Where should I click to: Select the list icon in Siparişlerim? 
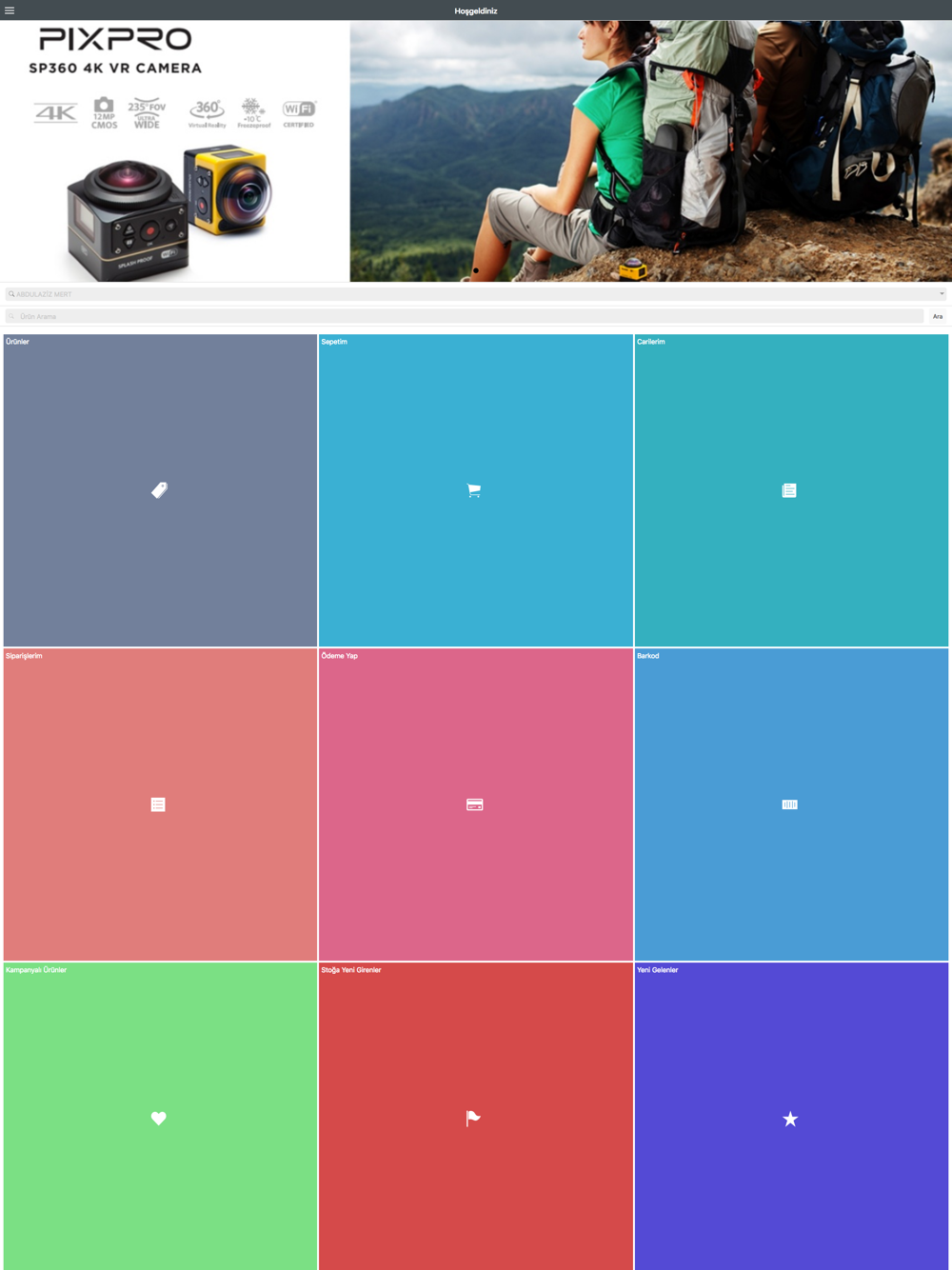[x=158, y=804]
